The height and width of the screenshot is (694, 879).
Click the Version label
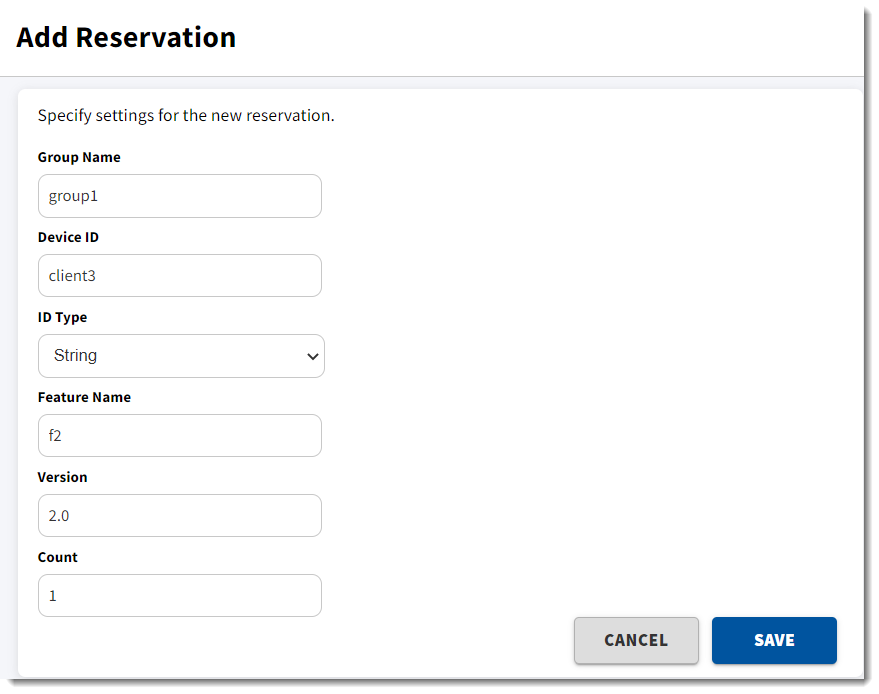[62, 477]
